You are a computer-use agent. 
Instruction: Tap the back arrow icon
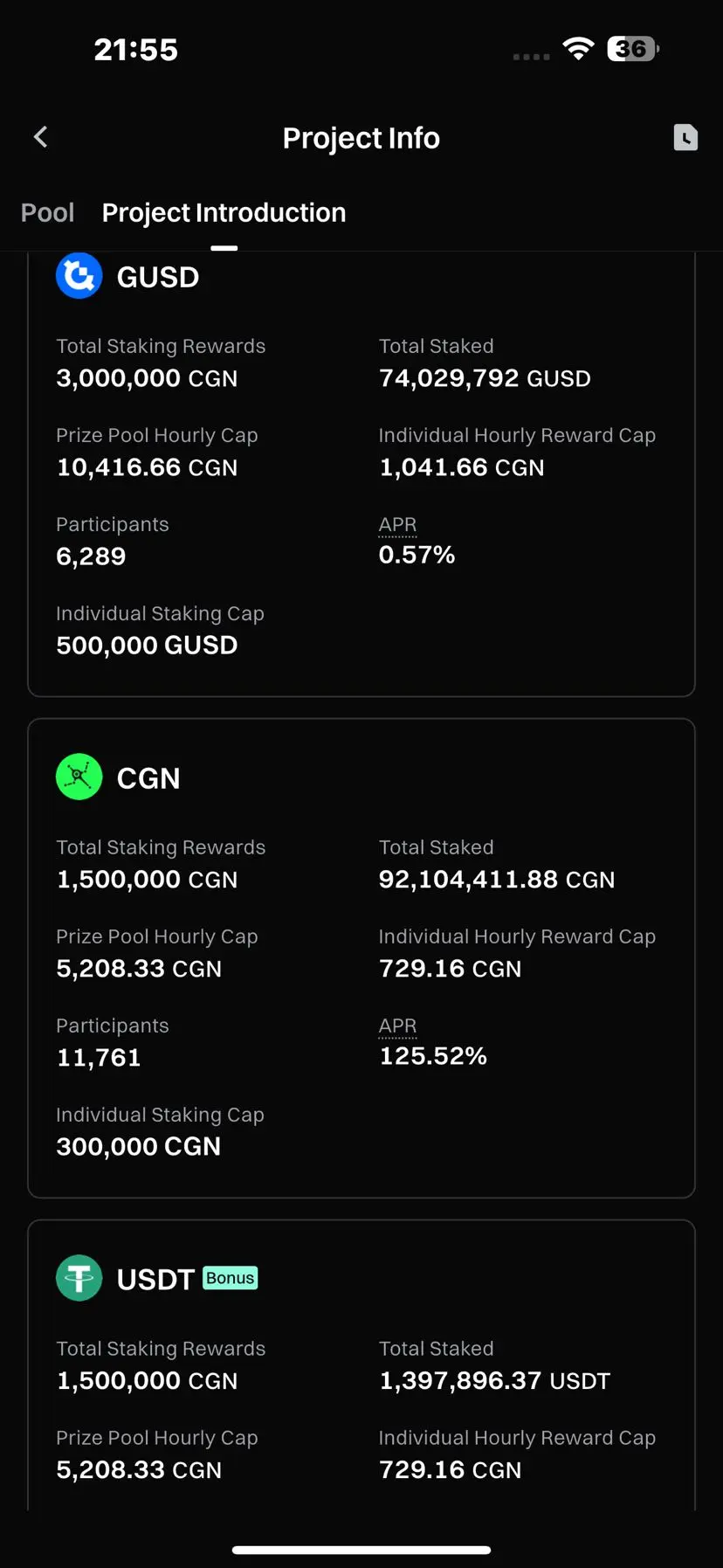40,137
